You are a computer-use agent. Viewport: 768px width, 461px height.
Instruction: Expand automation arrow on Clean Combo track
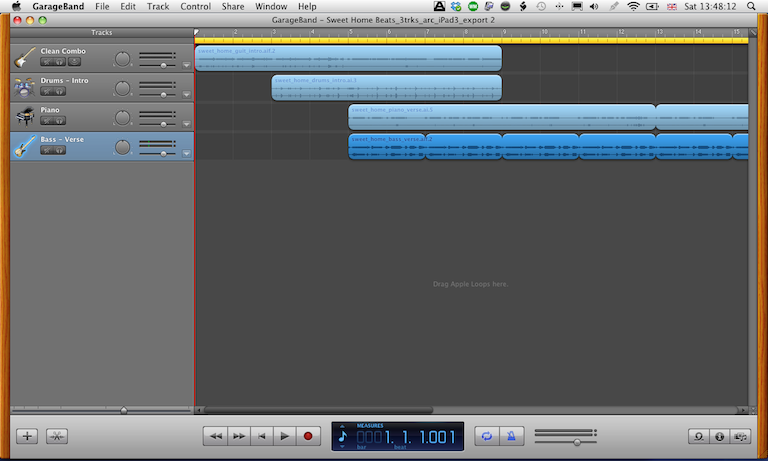tap(187, 66)
